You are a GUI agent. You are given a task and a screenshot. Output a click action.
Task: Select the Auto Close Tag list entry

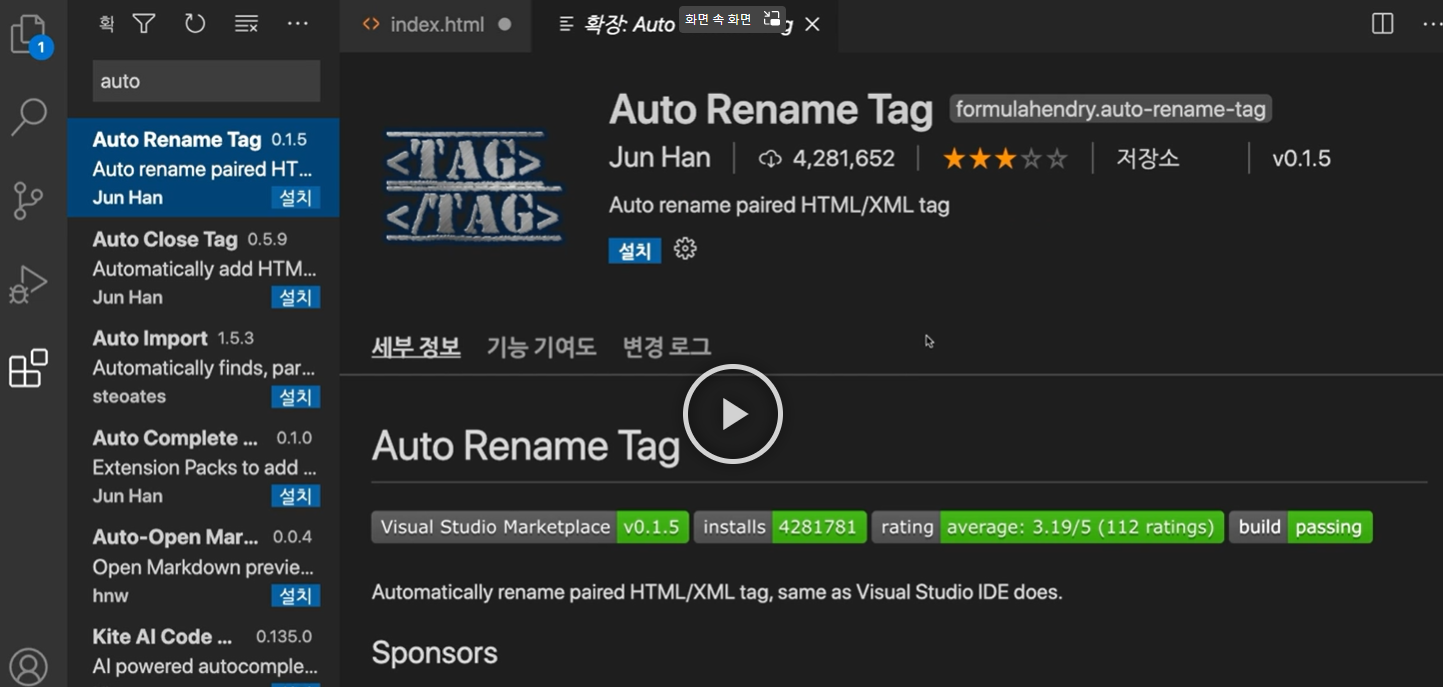(x=204, y=267)
